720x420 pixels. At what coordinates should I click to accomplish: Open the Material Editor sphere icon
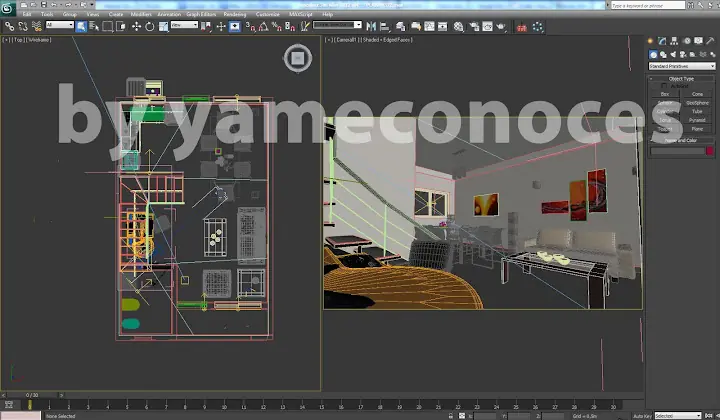[x=458, y=27]
